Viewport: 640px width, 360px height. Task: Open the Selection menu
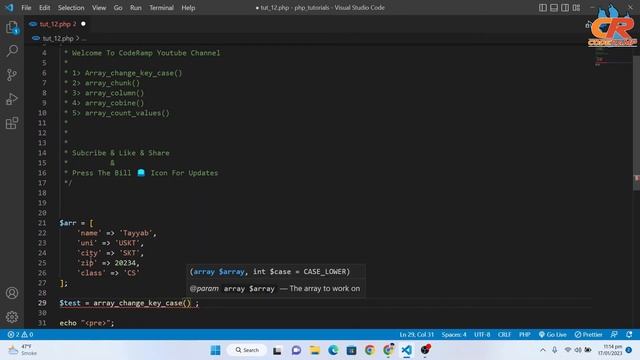71,7
